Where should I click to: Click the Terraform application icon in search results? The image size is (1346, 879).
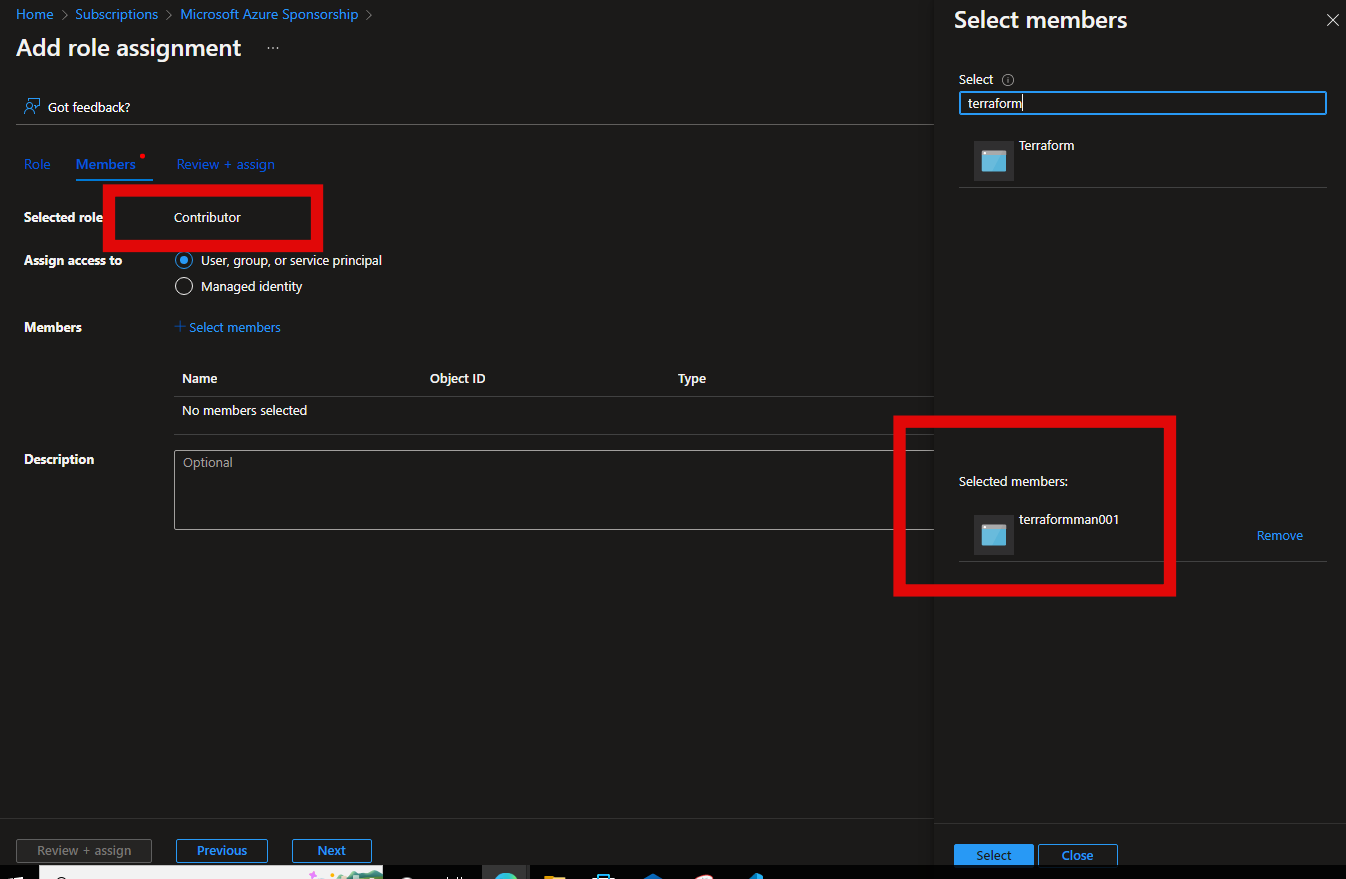(x=994, y=161)
